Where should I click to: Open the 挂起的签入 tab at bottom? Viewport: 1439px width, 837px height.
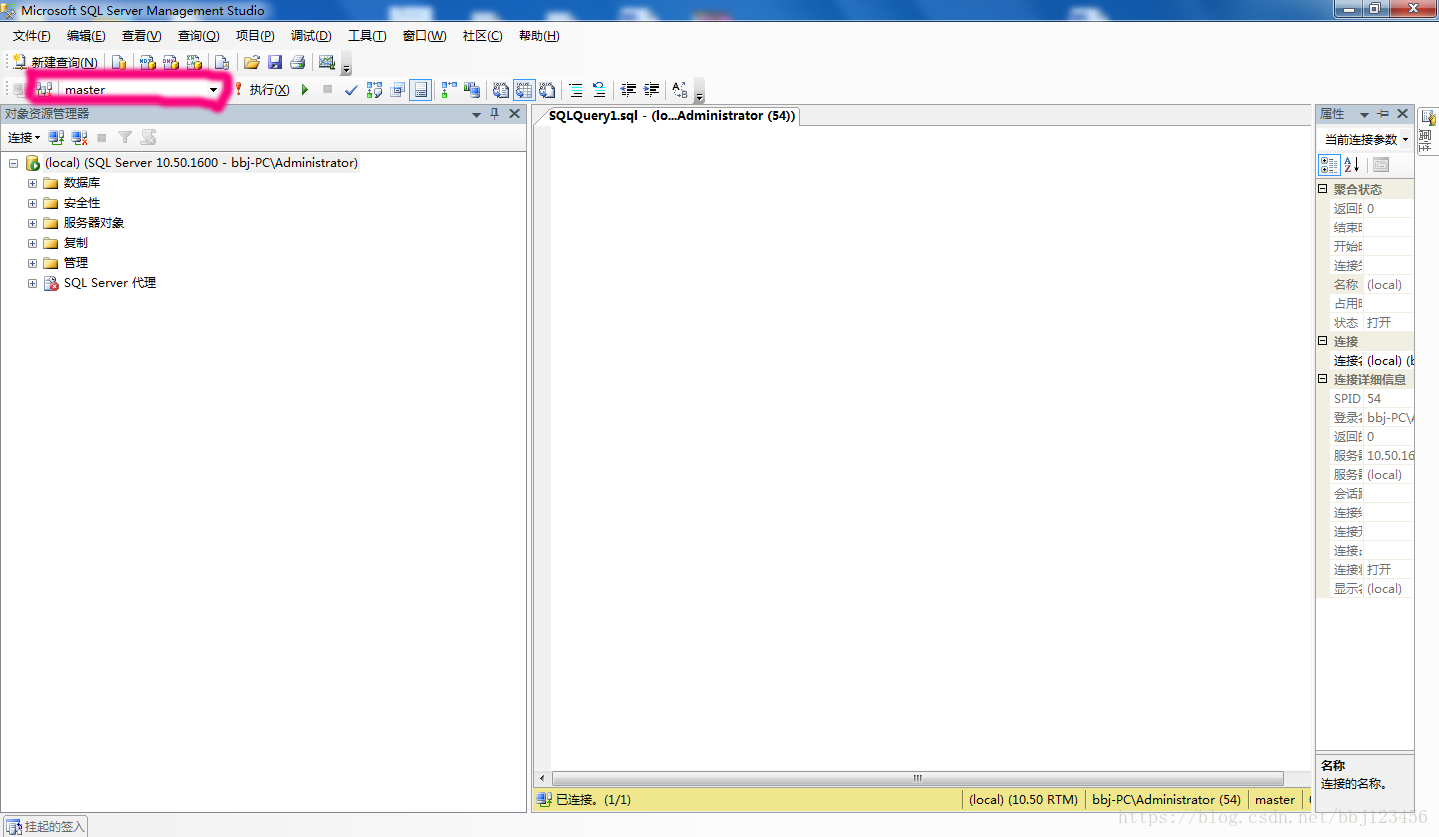45,826
